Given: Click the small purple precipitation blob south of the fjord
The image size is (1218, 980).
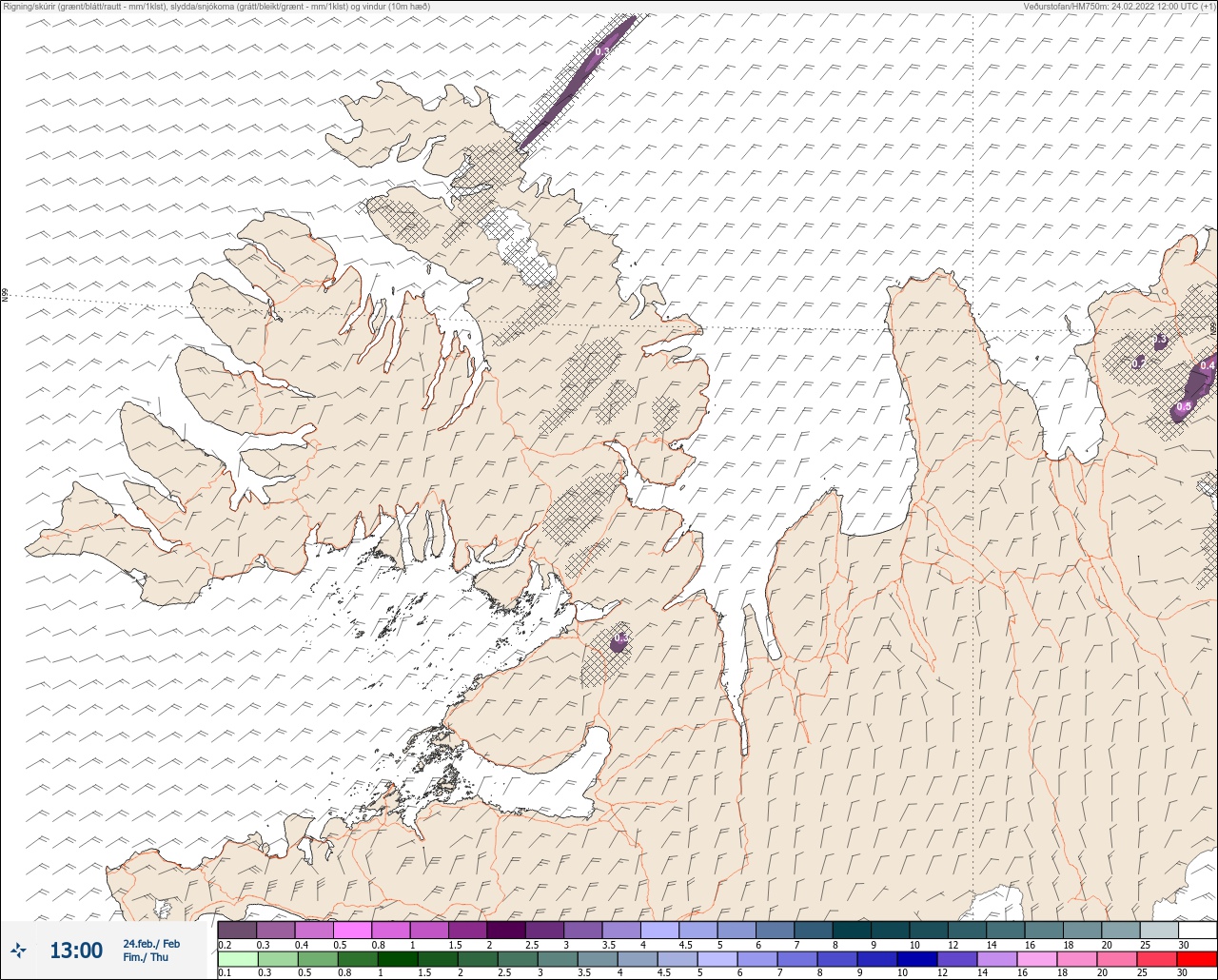Looking at the screenshot, I should tap(619, 642).
